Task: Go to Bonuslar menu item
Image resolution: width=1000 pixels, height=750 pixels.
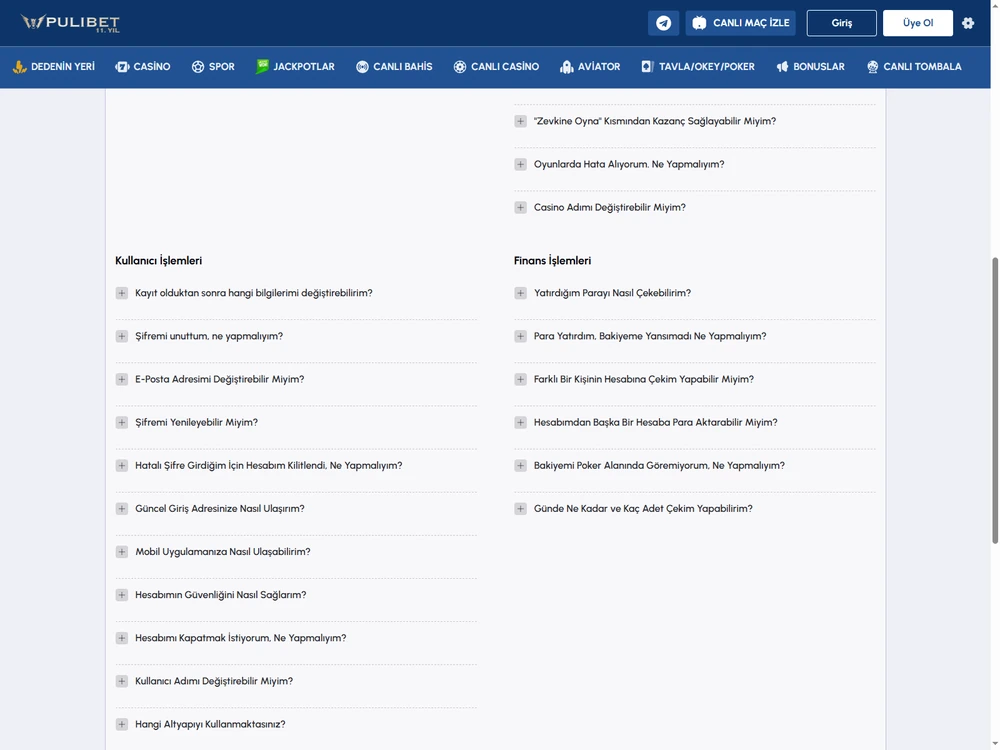Action: [x=811, y=66]
